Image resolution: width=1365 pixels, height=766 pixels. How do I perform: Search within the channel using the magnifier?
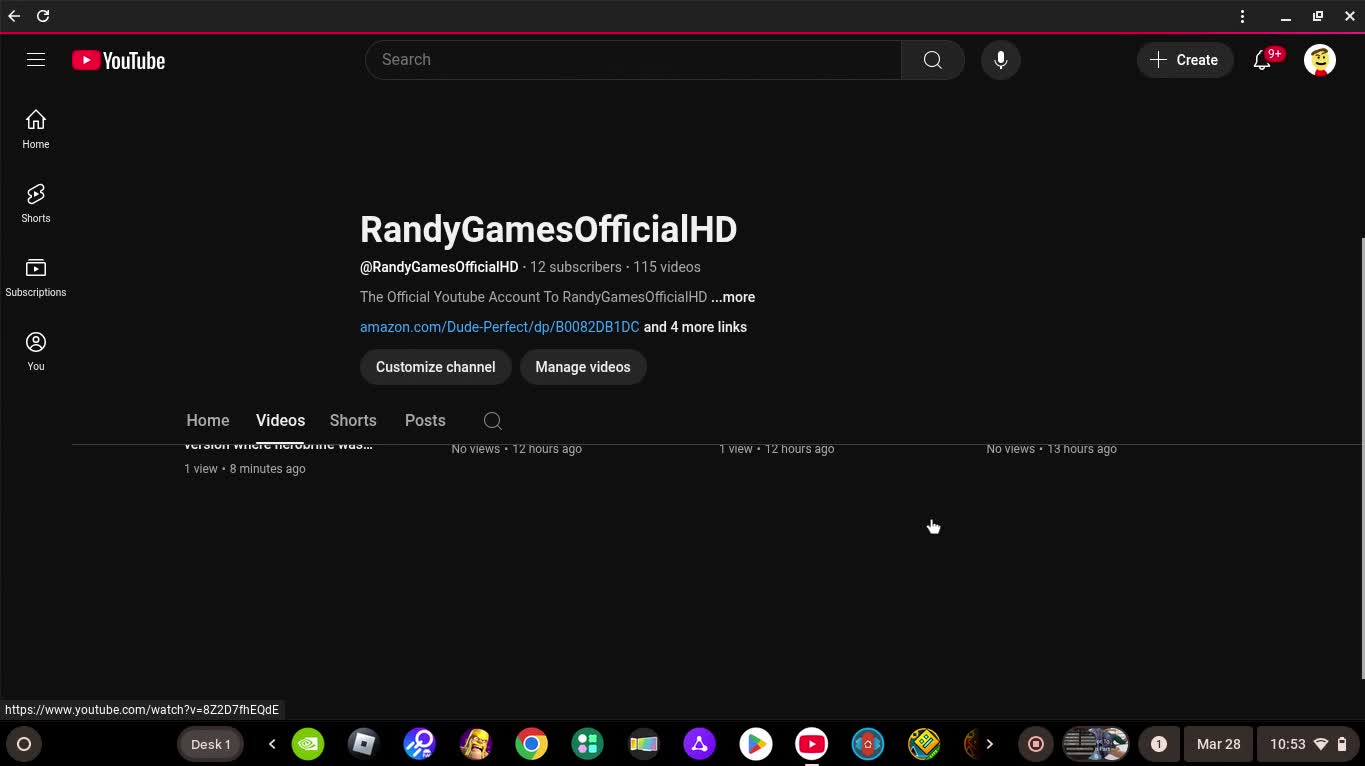[x=492, y=421]
